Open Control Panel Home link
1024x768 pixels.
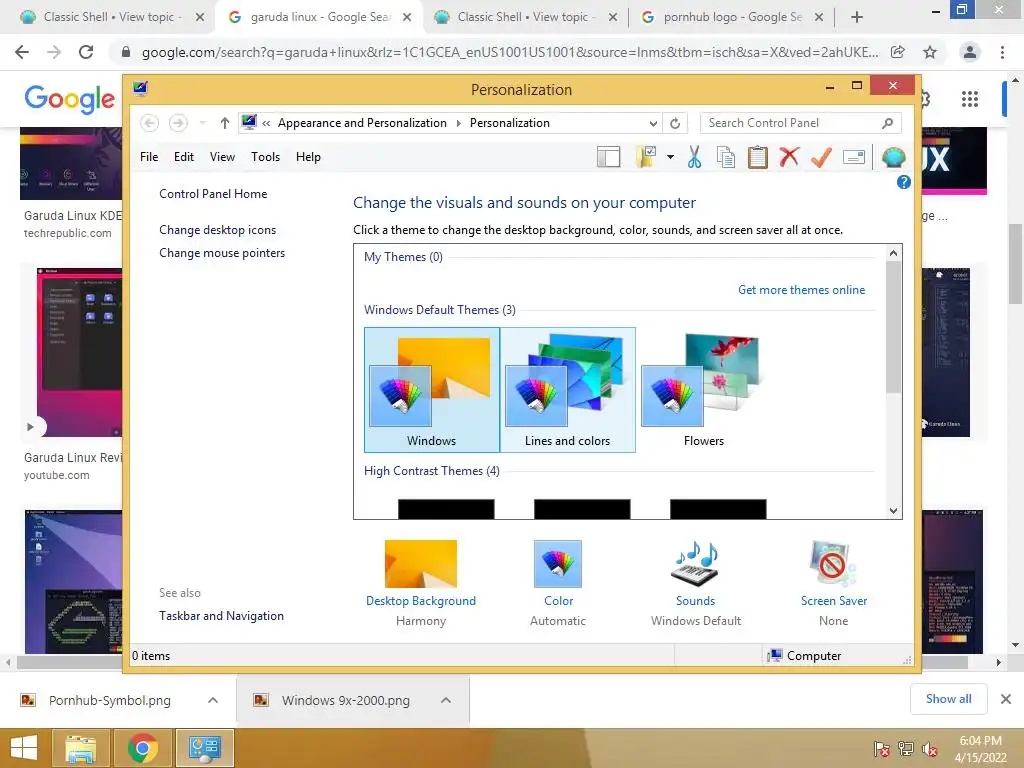pyautogui.click(x=213, y=194)
